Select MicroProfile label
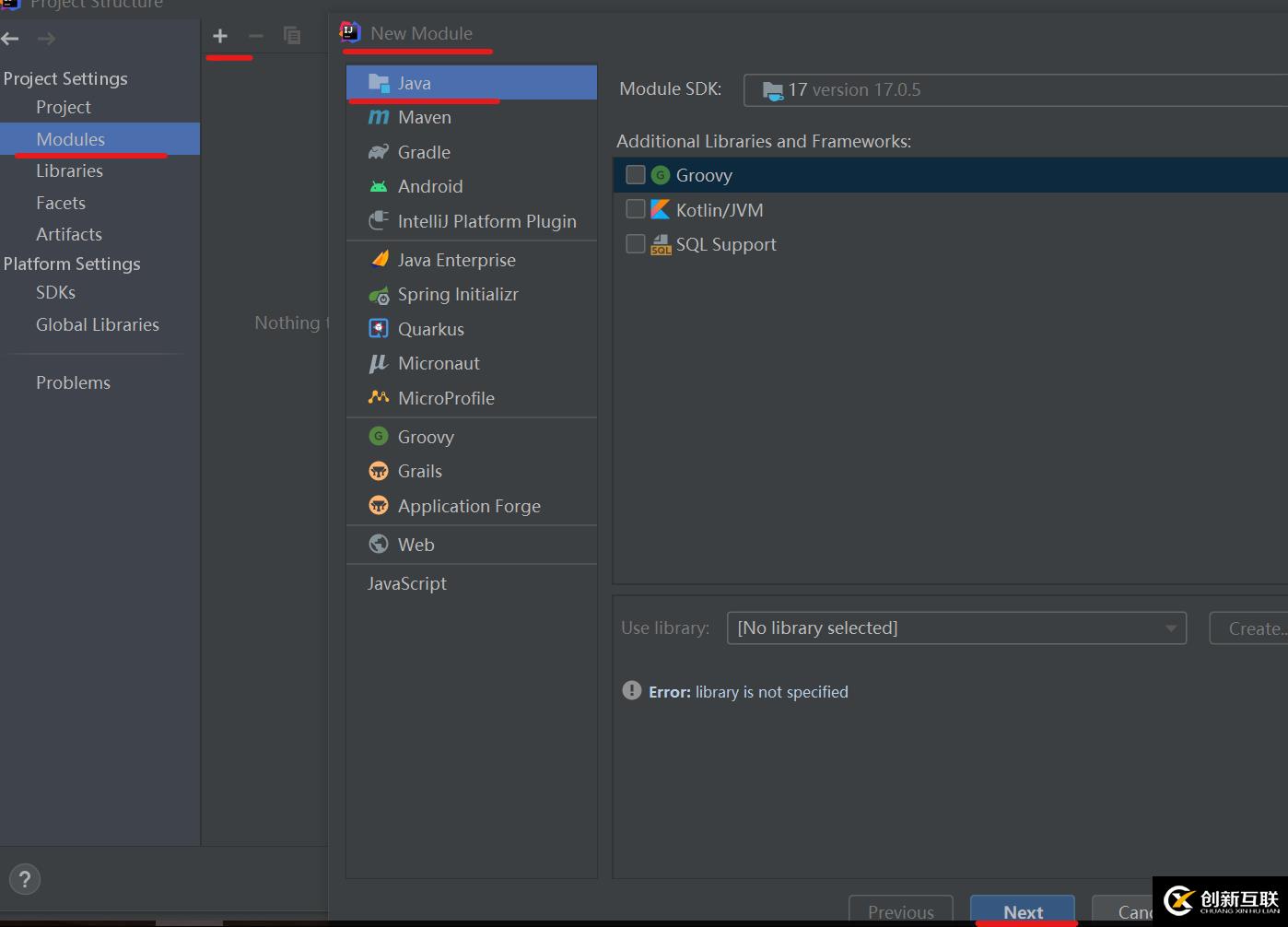 [446, 398]
